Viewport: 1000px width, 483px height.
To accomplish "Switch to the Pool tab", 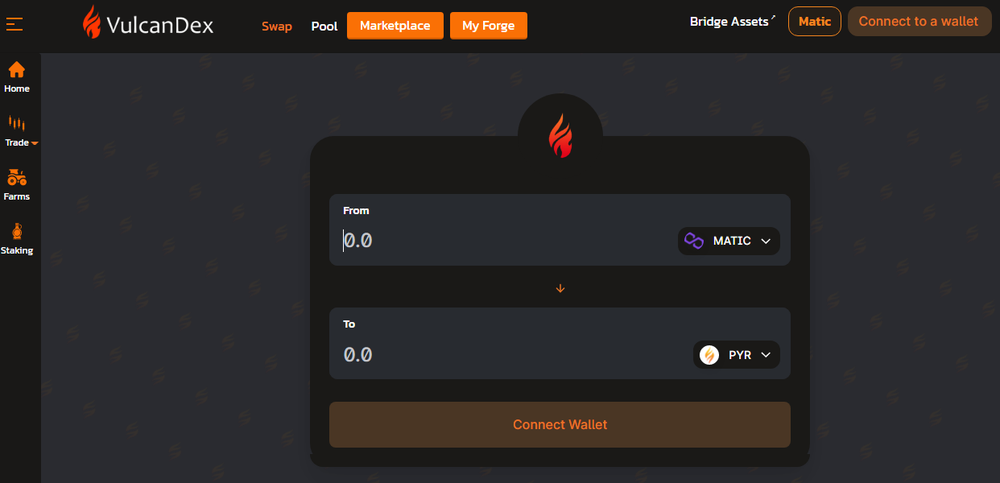I will [x=325, y=26].
